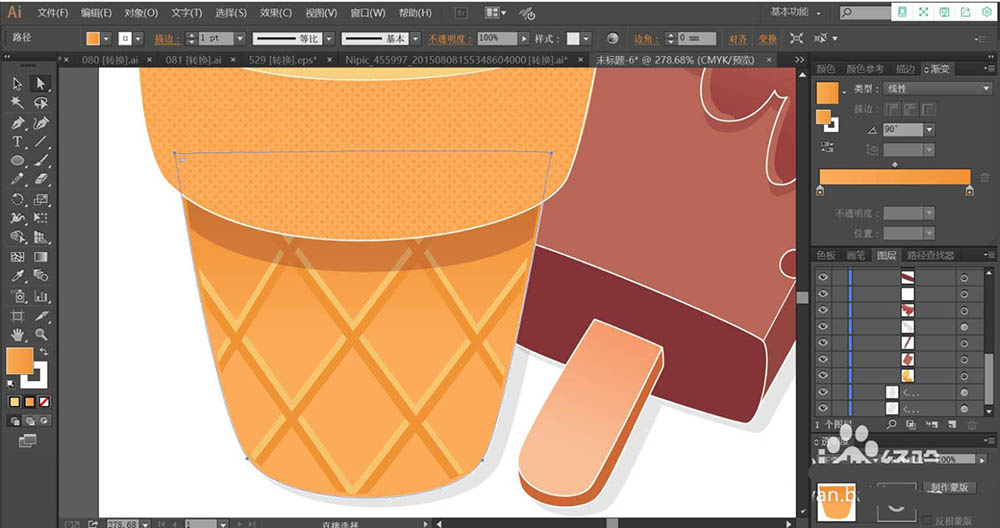Open the 对象(O) menu

pos(141,13)
